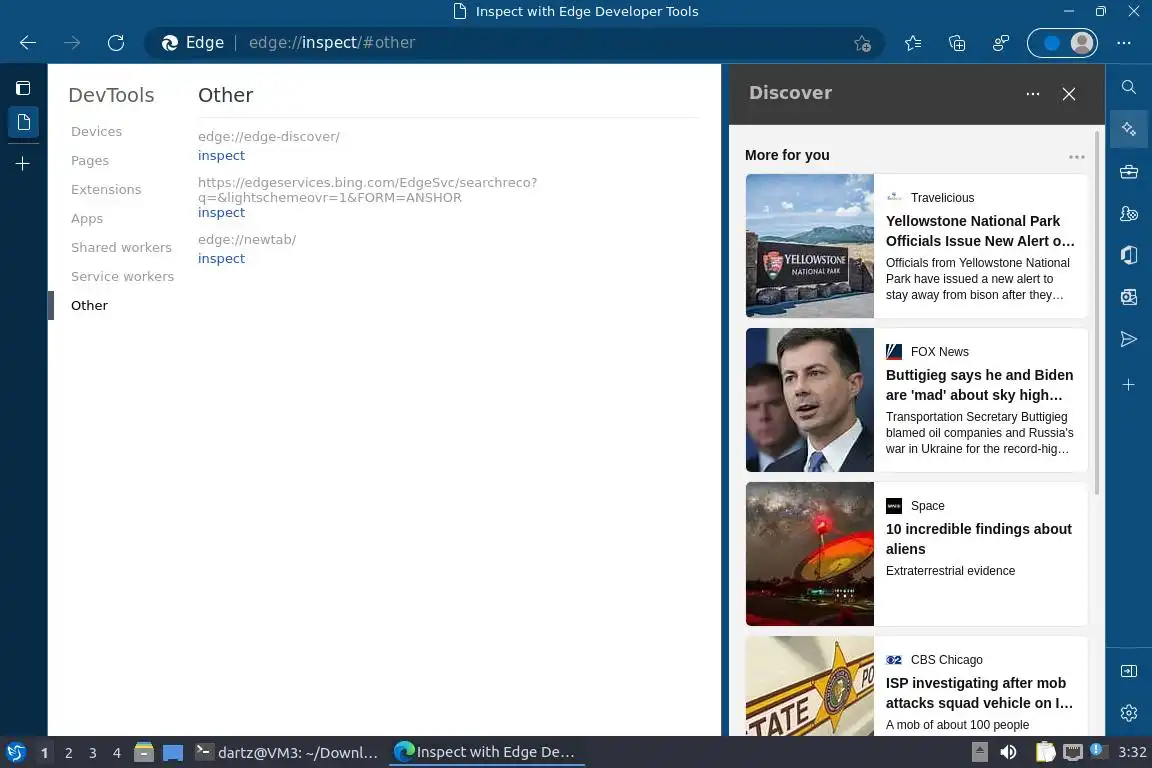This screenshot has width=1152, height=768.
Task: Open the desktop start menu icon
Action: point(15,753)
